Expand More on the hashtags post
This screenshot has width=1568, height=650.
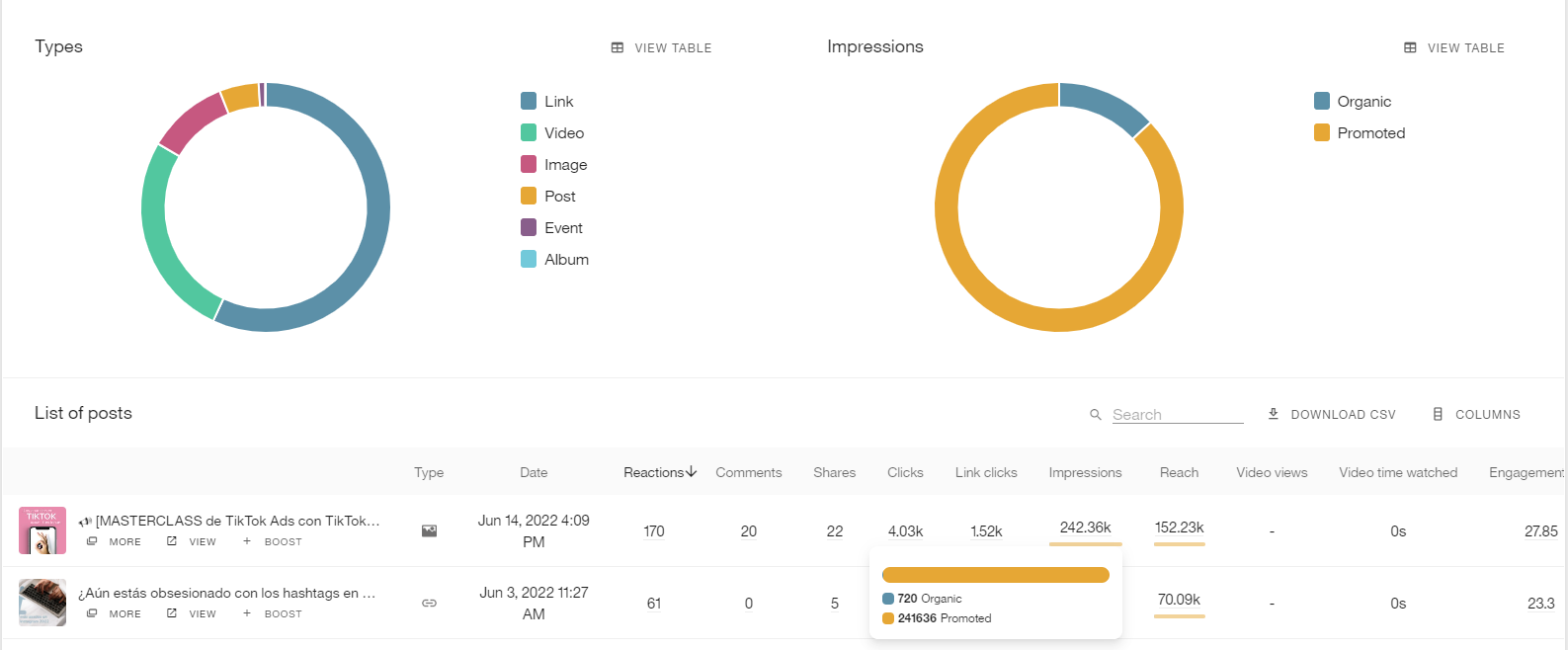pyautogui.click(x=115, y=613)
